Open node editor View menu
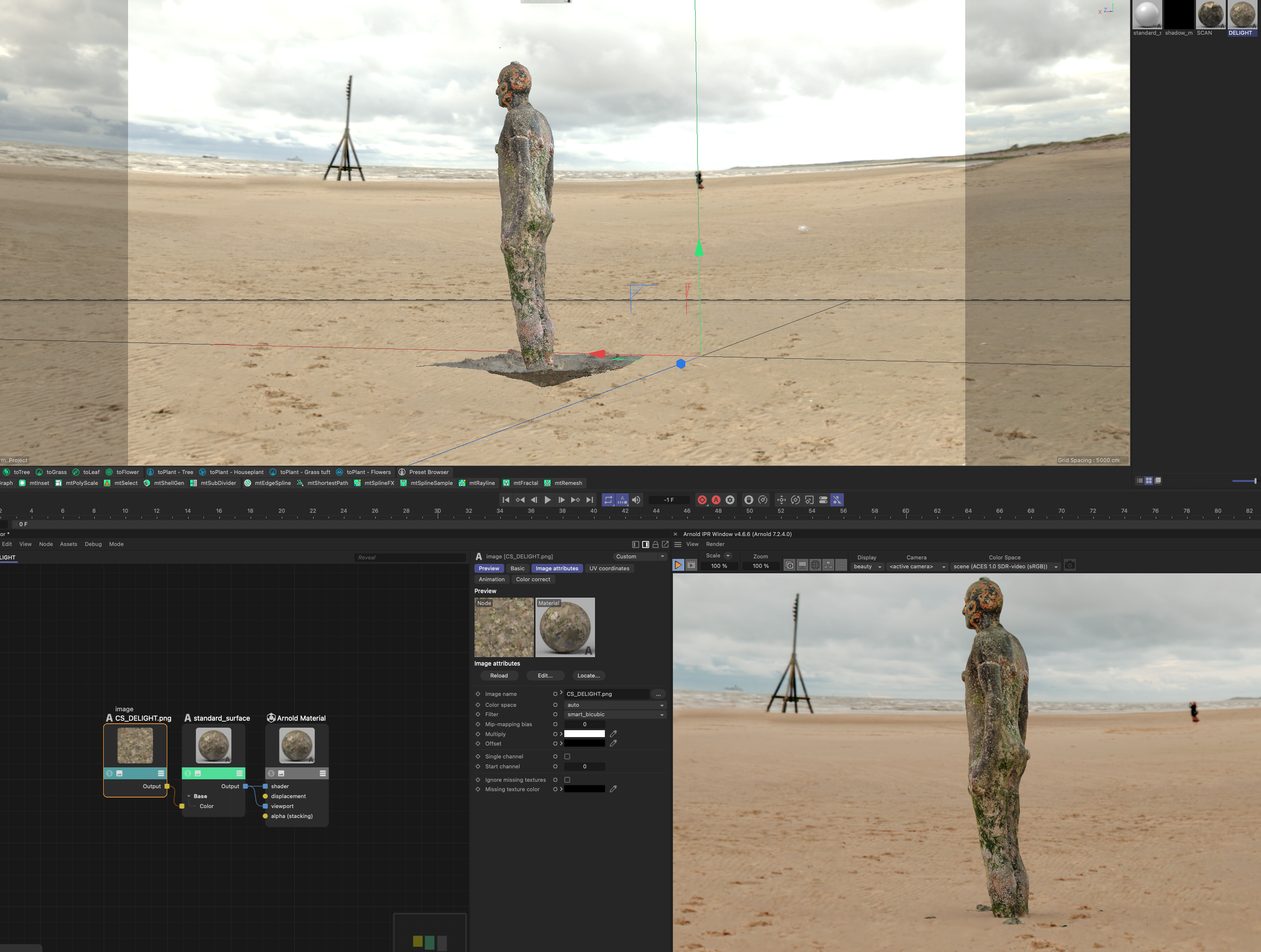Viewport: 1261px width, 952px height. tap(26, 544)
